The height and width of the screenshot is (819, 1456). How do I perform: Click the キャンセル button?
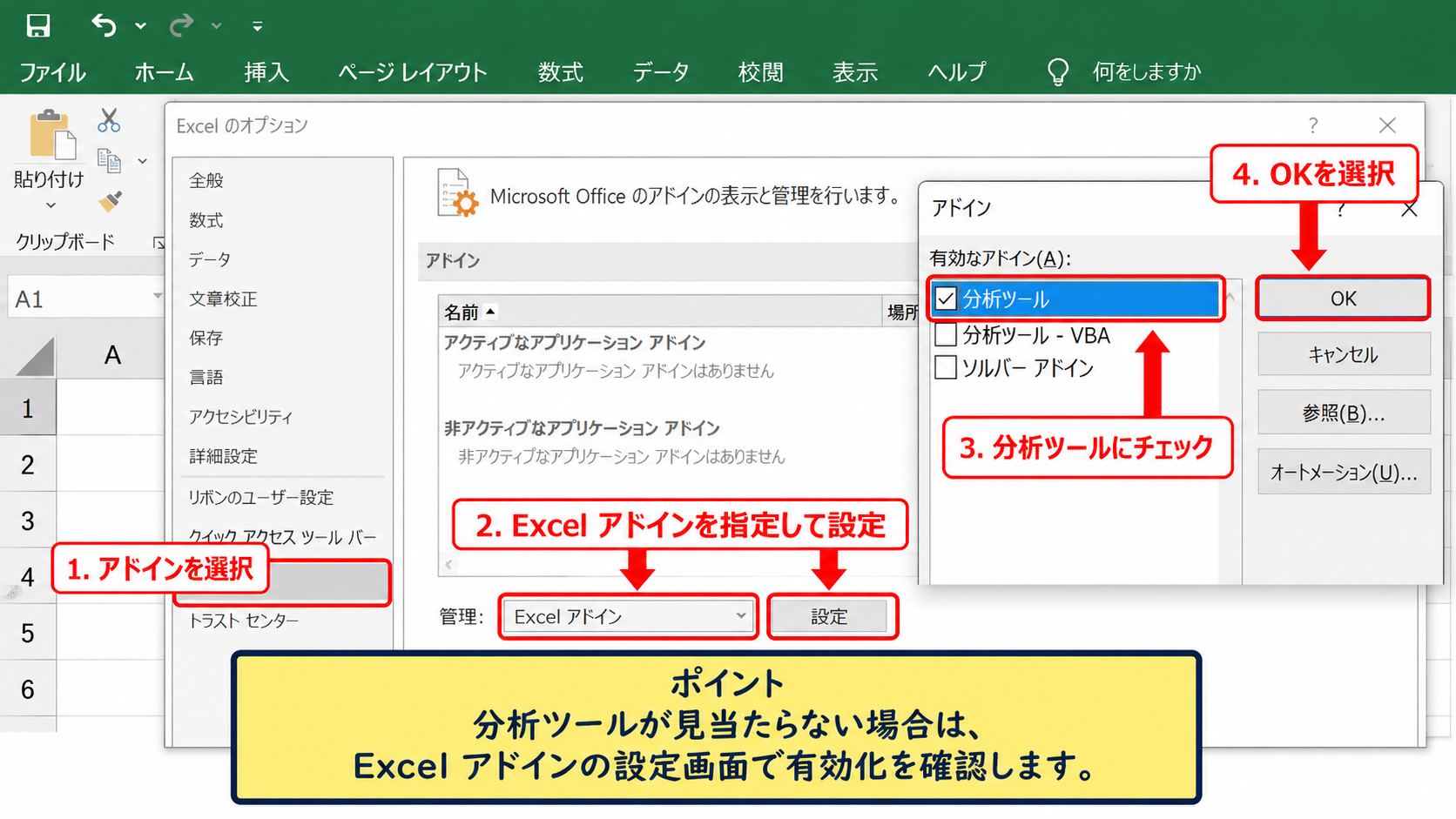click(x=1344, y=354)
